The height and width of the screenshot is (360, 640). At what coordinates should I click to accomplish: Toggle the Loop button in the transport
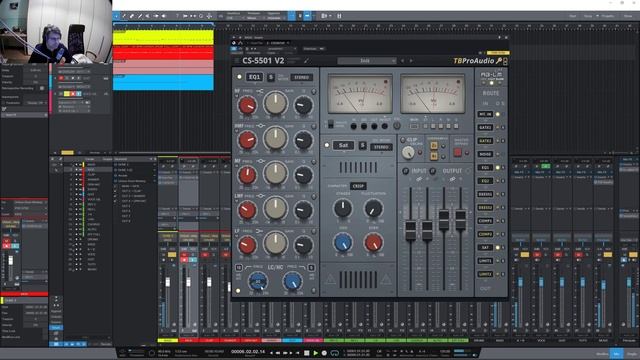pos(334,353)
